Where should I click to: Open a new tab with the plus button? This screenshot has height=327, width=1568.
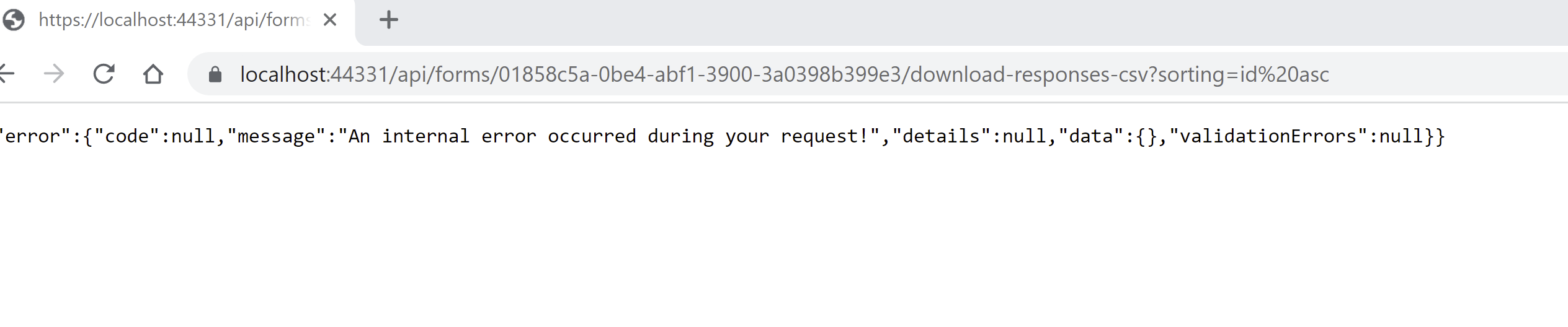(388, 20)
